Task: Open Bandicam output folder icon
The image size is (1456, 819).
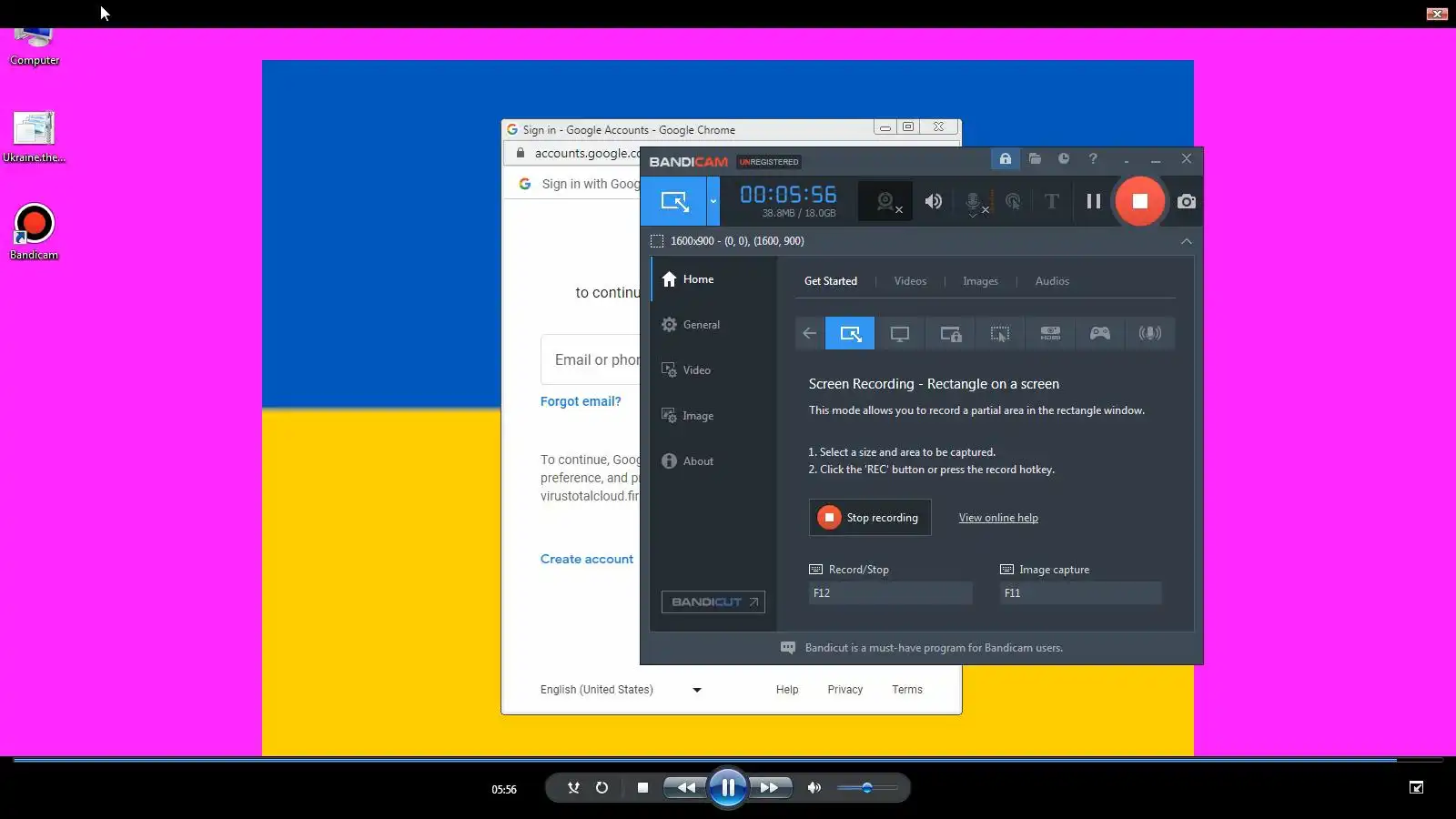Action: click(x=1035, y=159)
